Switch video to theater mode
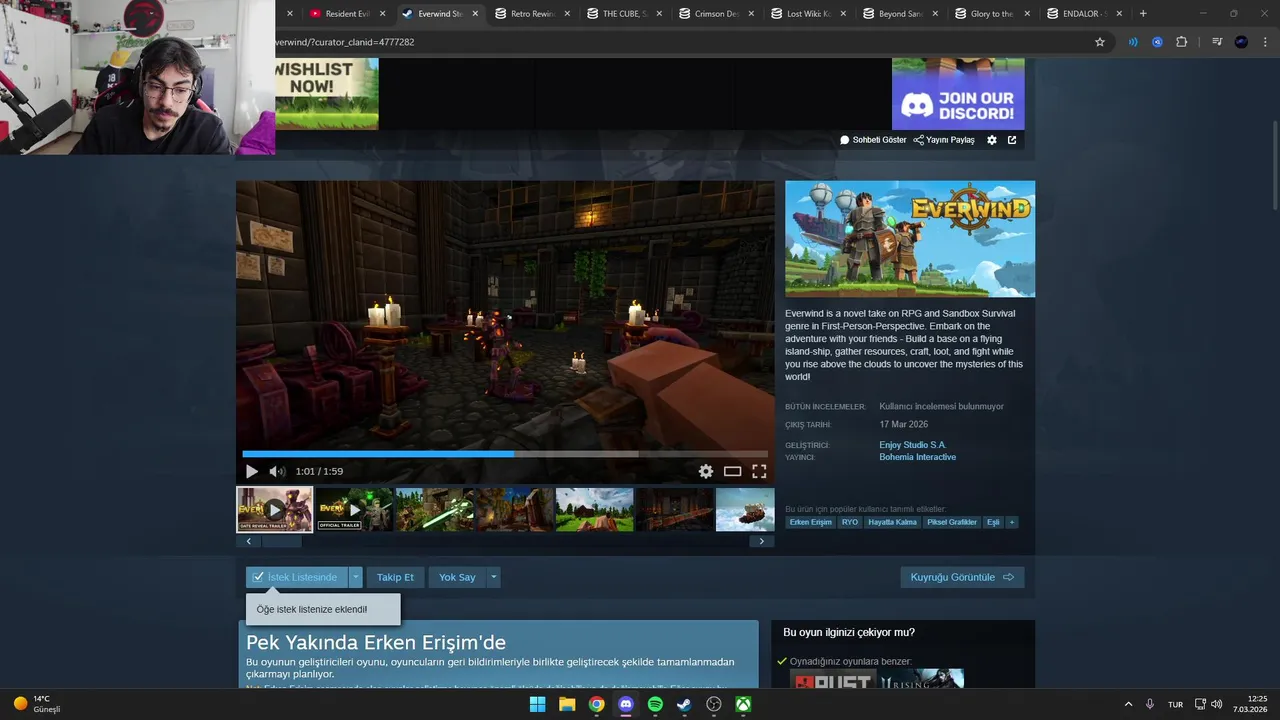 coord(733,471)
